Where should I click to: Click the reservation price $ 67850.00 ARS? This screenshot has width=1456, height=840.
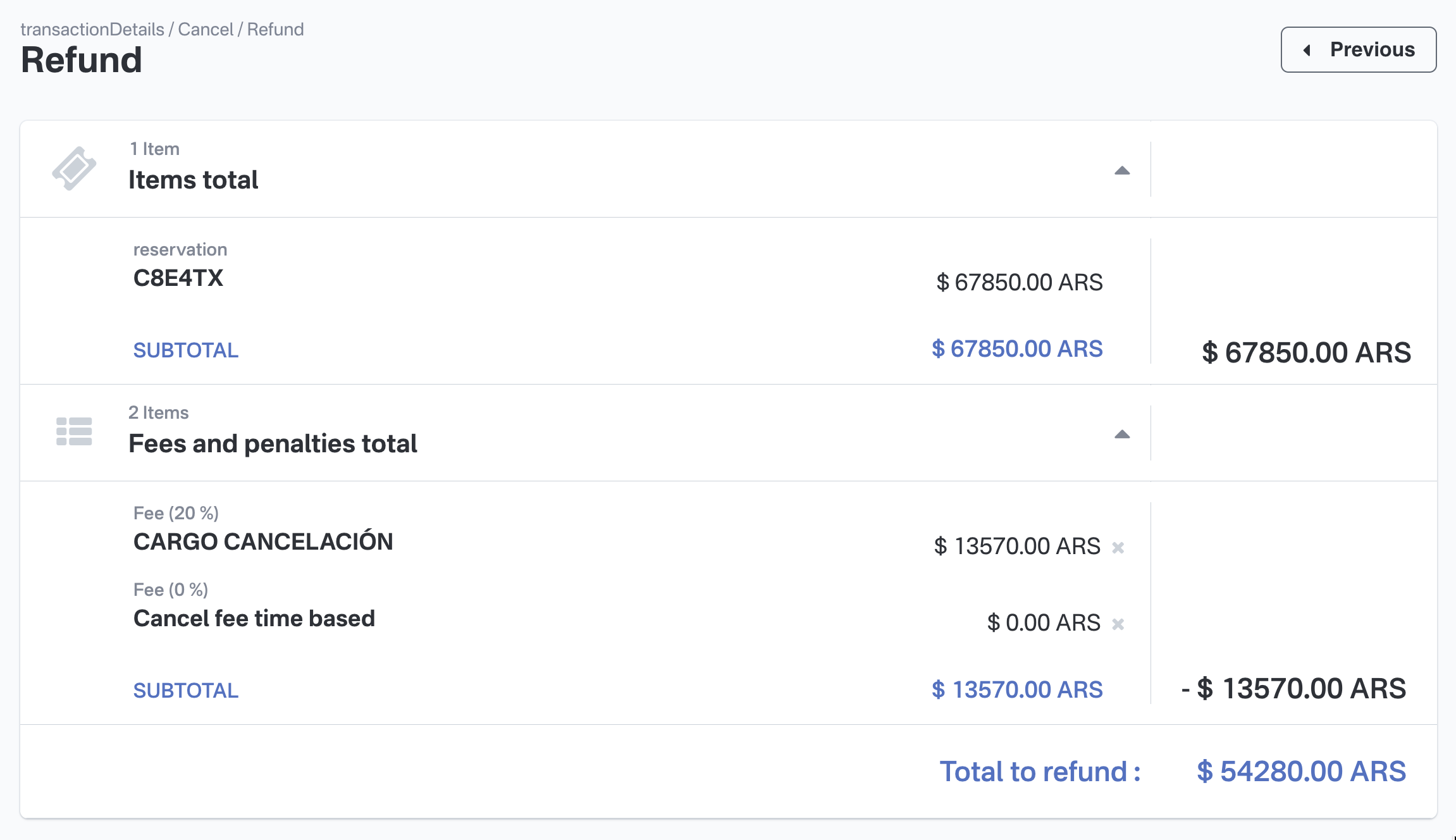click(x=1019, y=283)
